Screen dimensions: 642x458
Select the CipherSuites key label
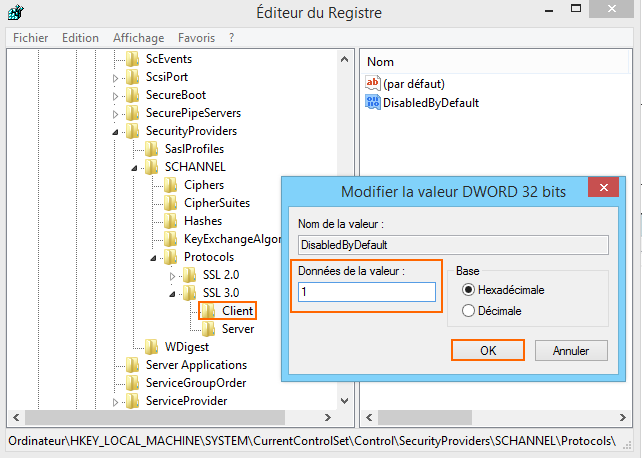(217, 203)
